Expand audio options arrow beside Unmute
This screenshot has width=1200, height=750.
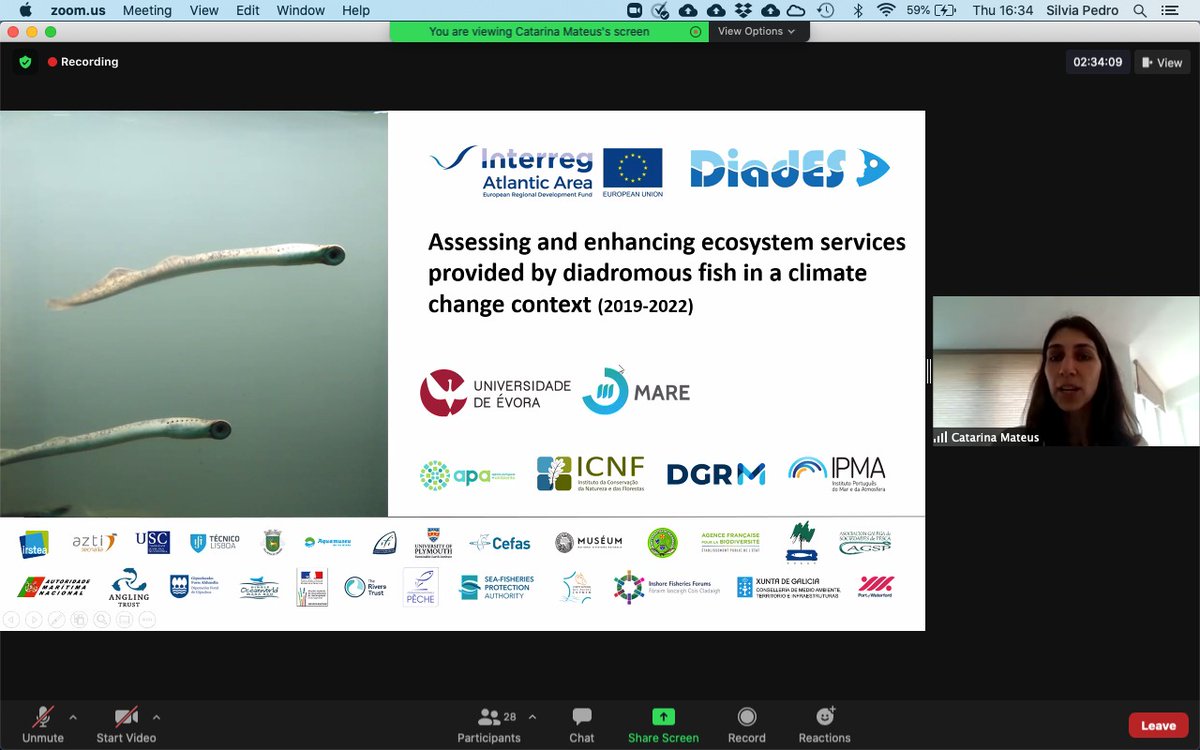pyautogui.click(x=73, y=717)
